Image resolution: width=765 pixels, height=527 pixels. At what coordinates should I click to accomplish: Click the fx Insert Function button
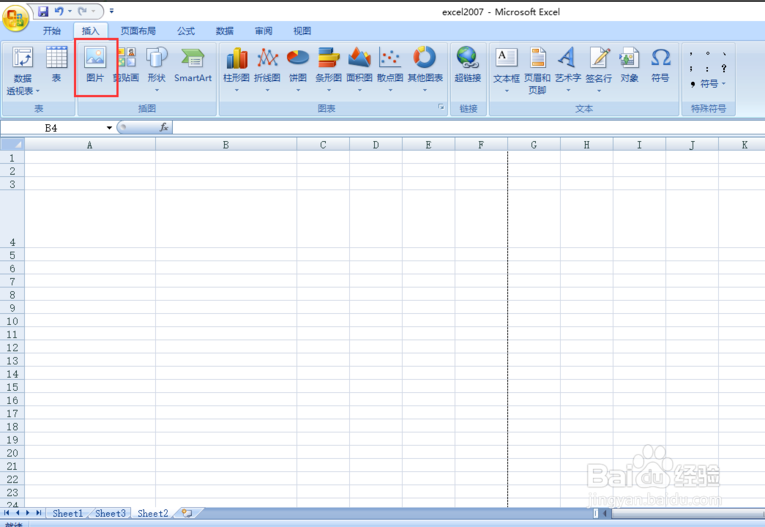click(164, 127)
